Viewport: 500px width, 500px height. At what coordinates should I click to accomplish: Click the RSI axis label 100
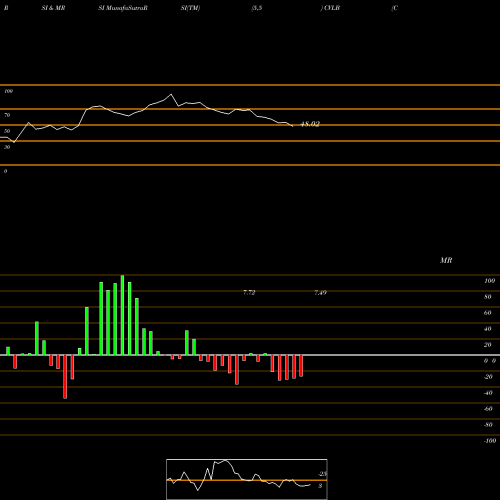[x=8, y=91]
